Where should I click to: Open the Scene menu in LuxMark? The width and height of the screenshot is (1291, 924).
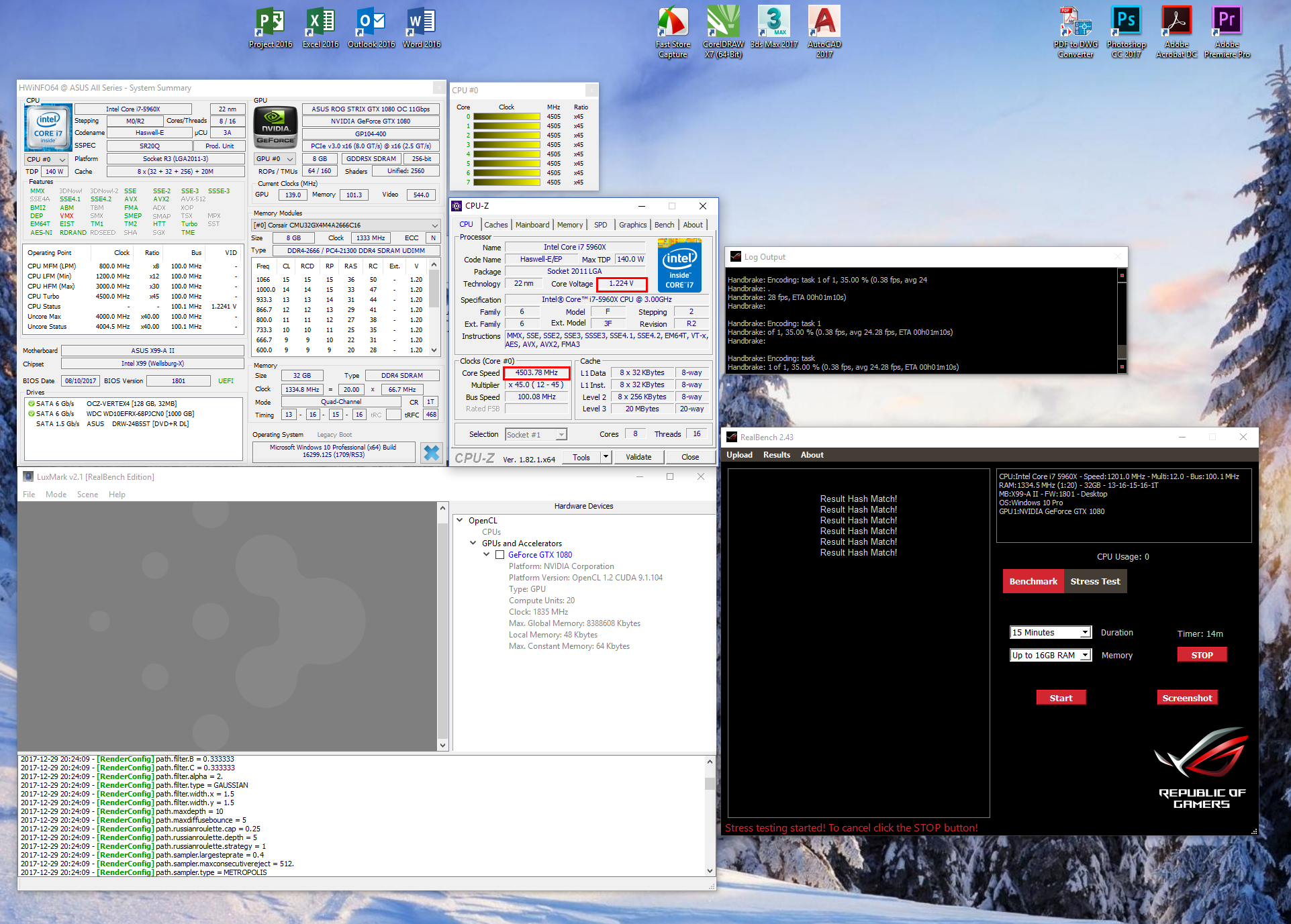click(87, 495)
